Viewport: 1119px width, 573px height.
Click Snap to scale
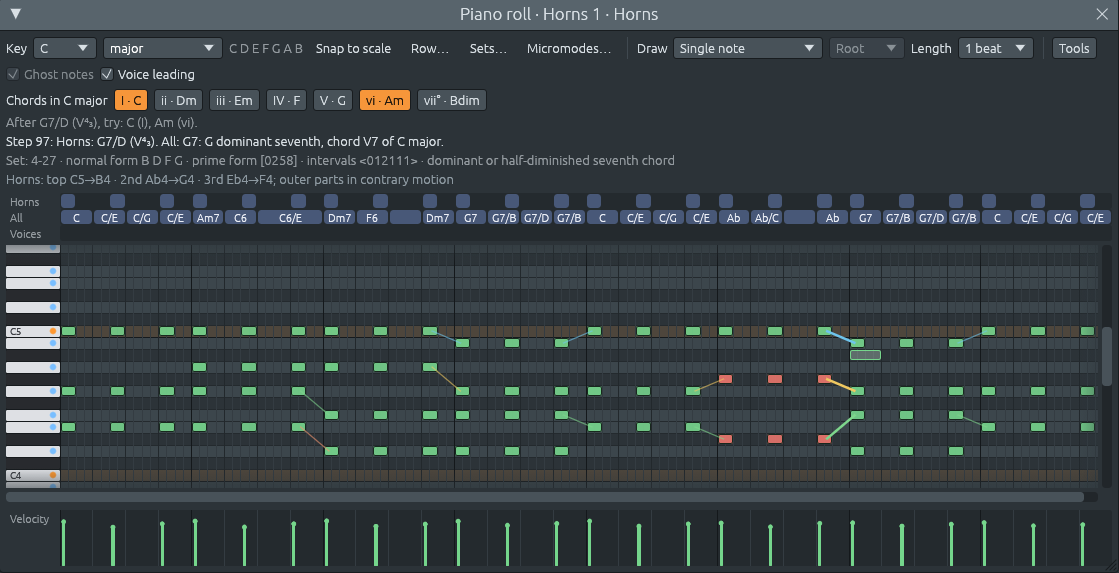pyautogui.click(x=353, y=49)
